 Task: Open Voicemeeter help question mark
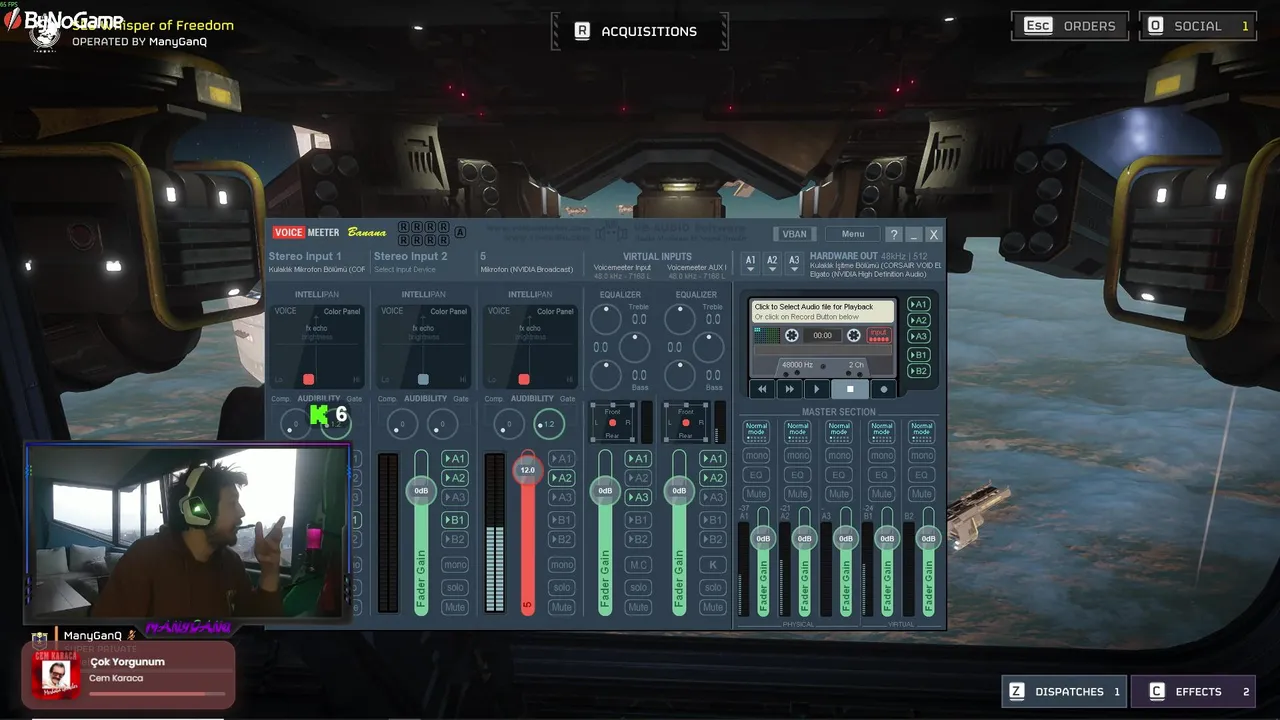[894, 234]
